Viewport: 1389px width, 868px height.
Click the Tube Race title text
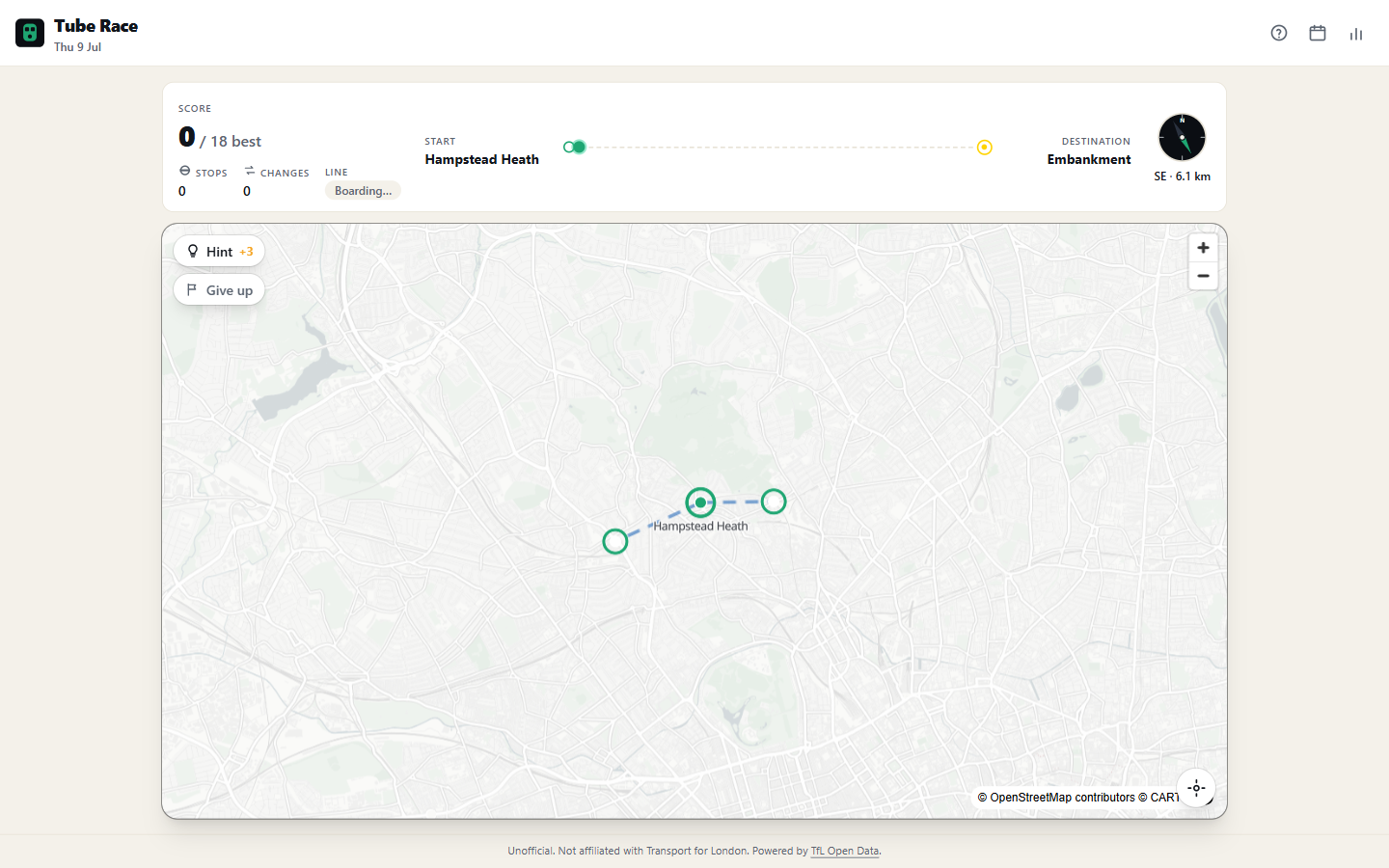tap(95, 26)
